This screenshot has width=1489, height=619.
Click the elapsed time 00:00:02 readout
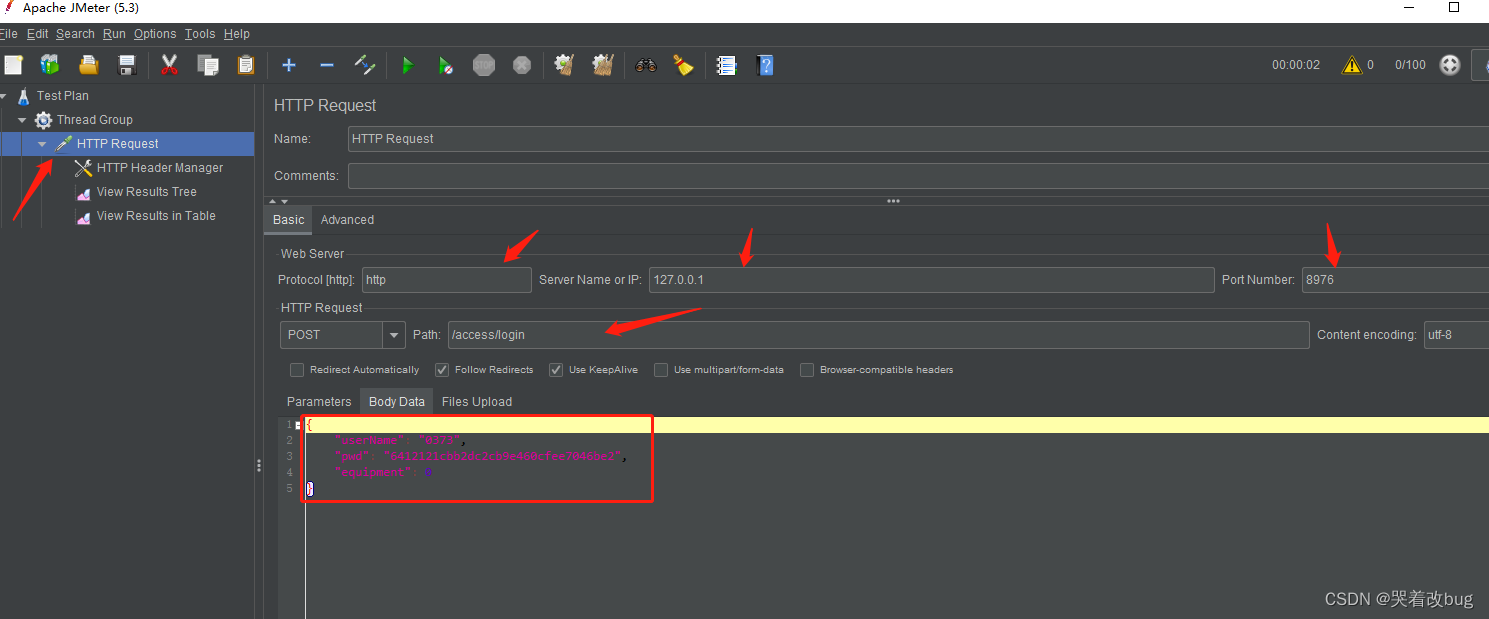click(1296, 65)
